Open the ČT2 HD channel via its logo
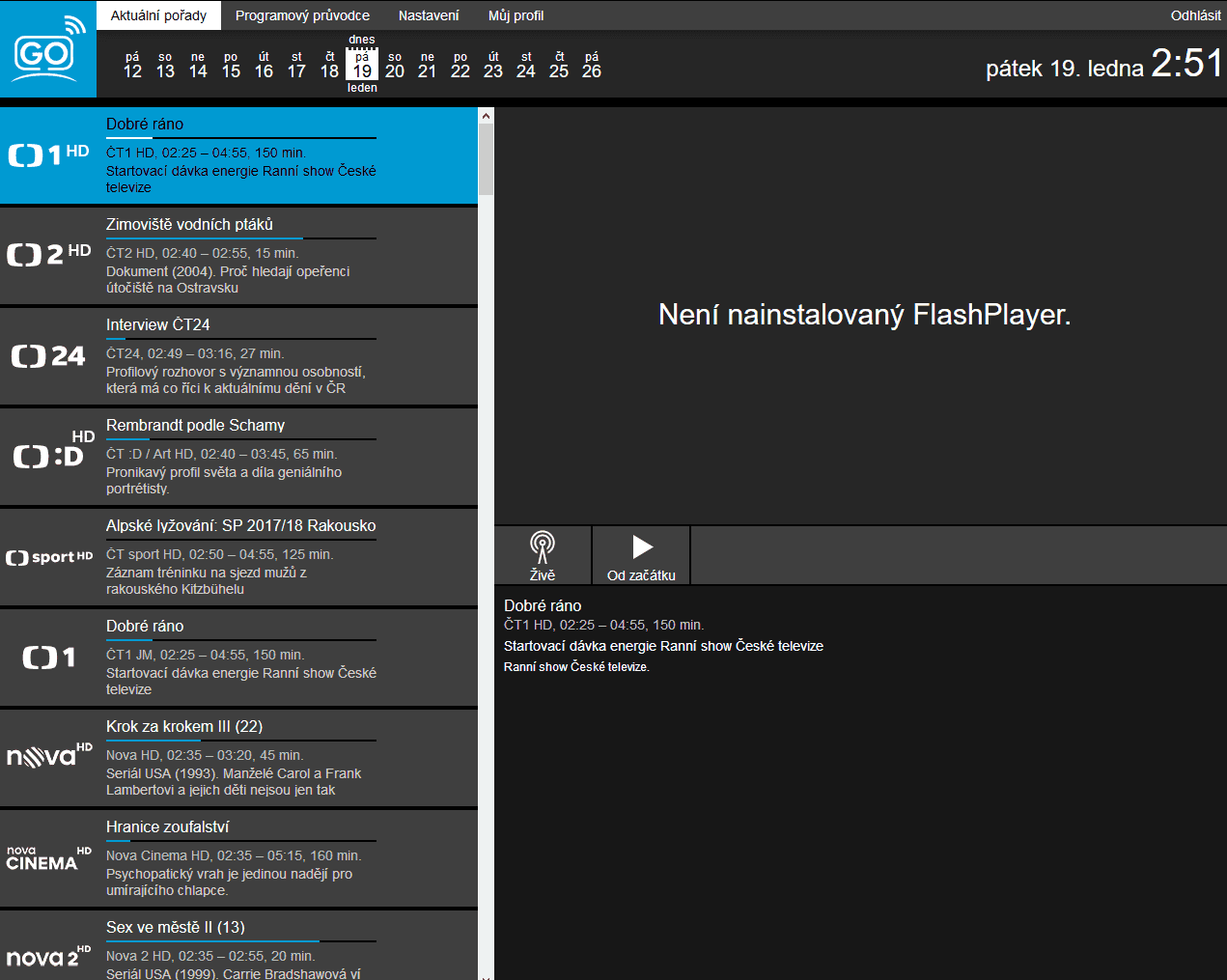1227x980 pixels. (x=46, y=254)
